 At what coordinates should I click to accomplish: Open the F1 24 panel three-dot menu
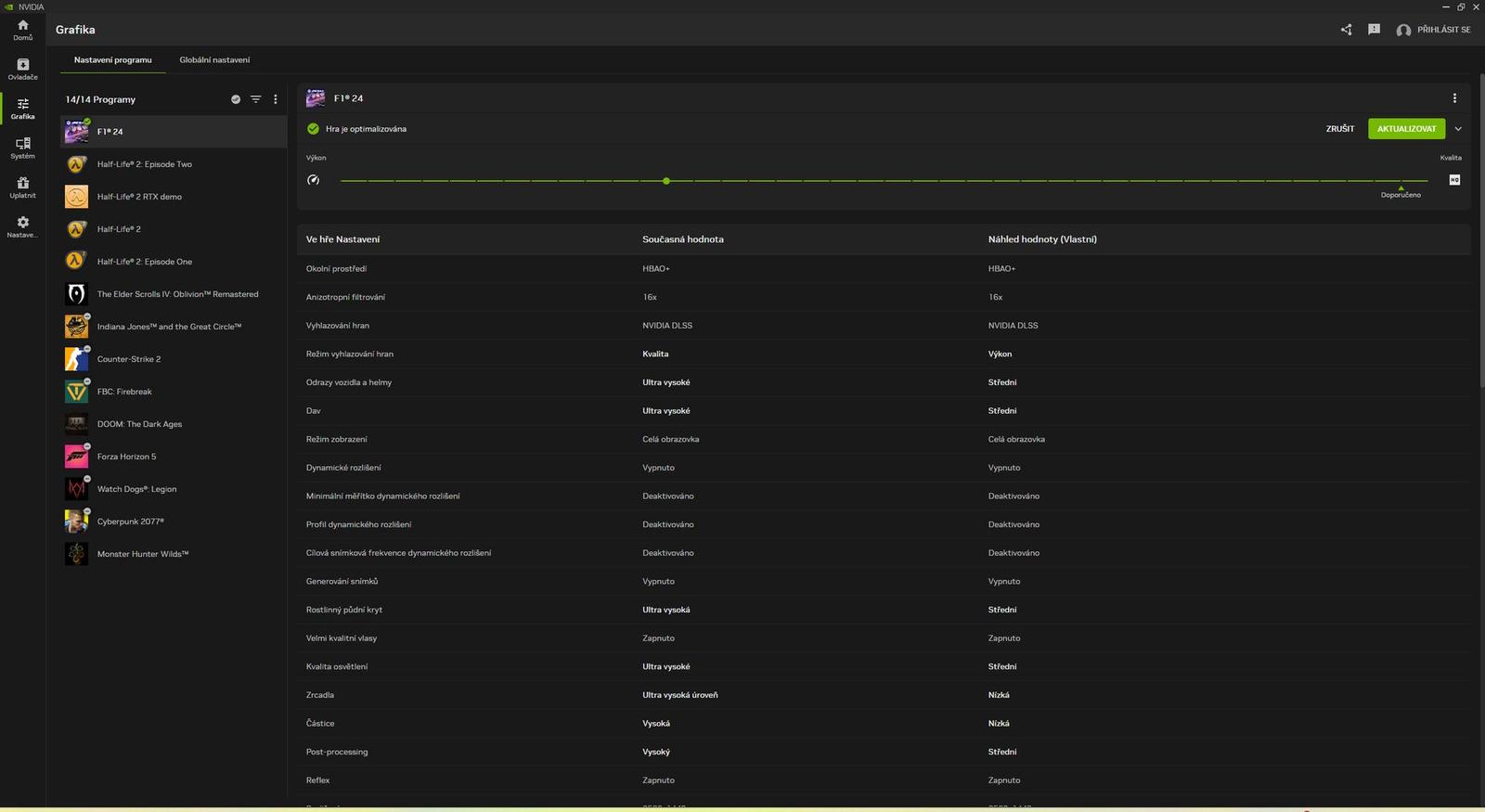pyautogui.click(x=1454, y=98)
